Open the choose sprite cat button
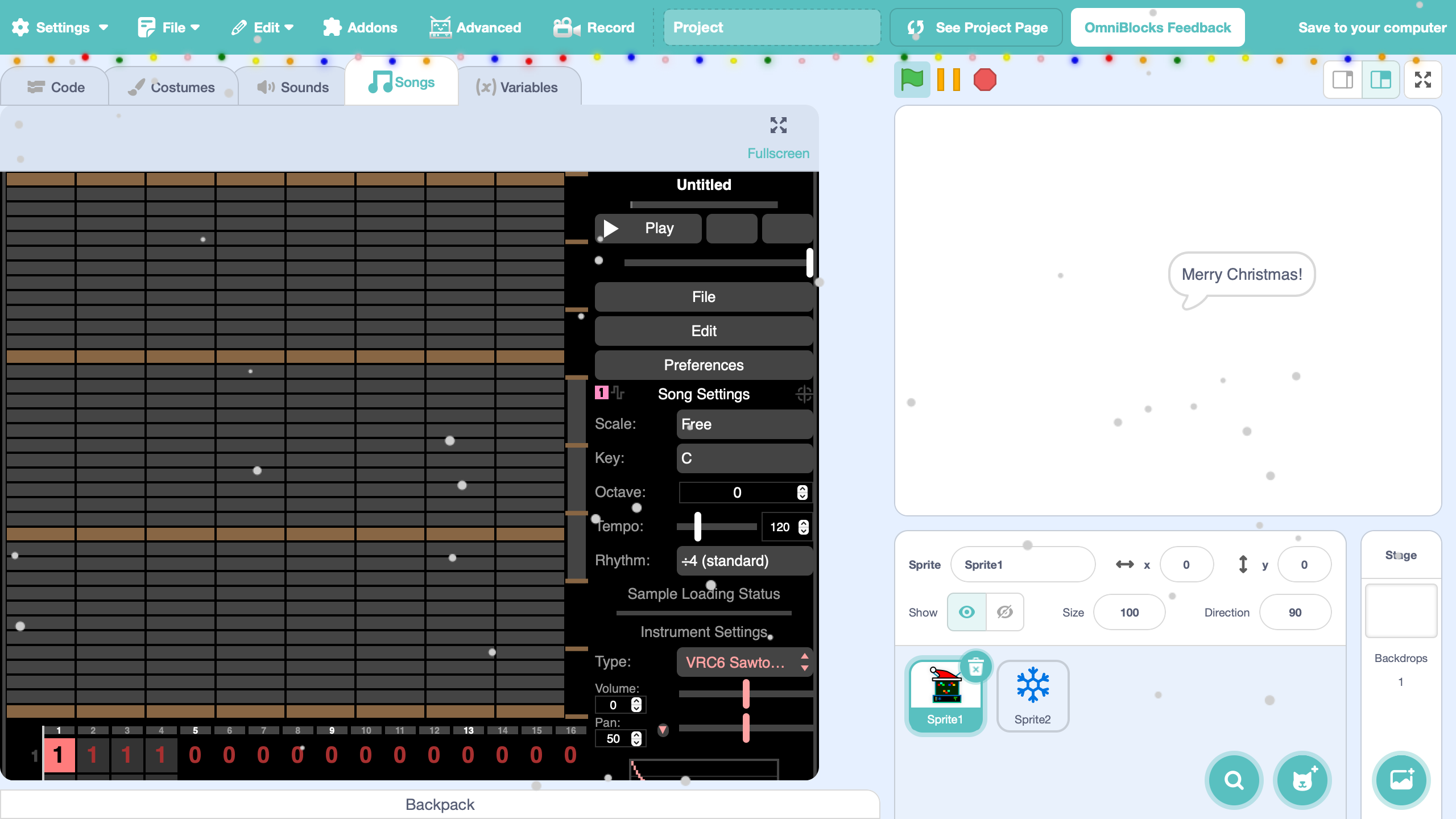This screenshot has width=1456, height=819. click(x=1302, y=780)
